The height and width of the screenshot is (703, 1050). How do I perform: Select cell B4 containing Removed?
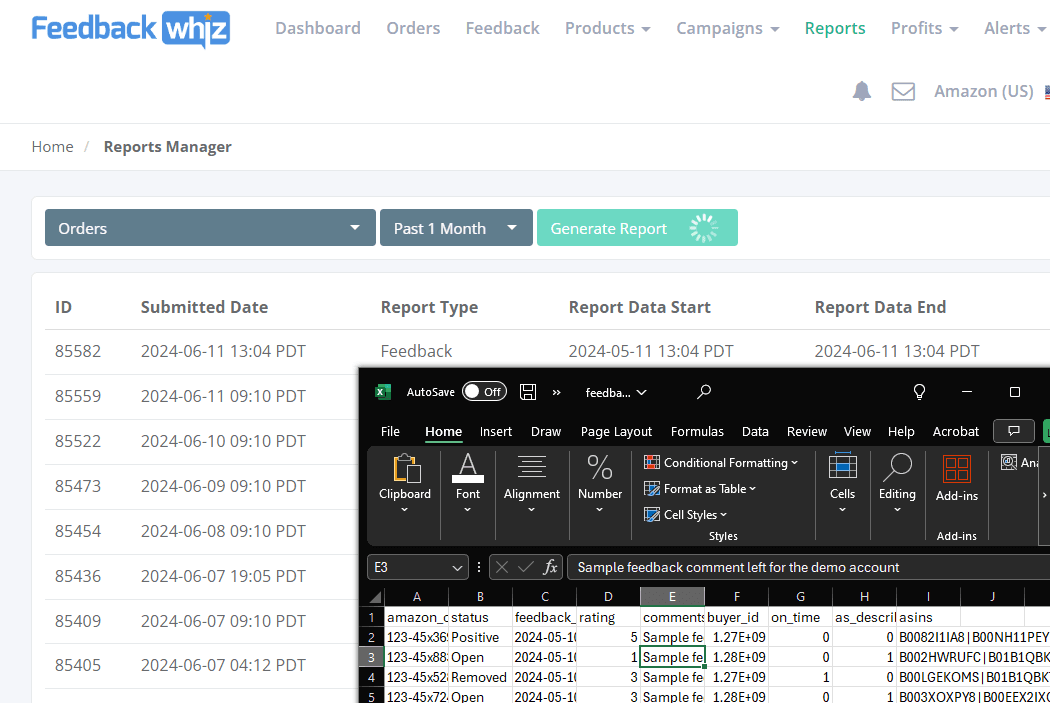tap(480, 677)
